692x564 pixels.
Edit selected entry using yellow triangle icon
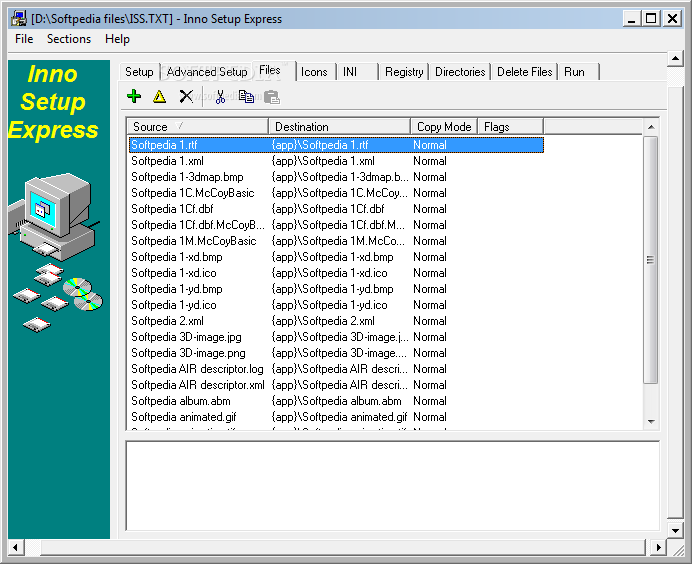(x=159, y=96)
